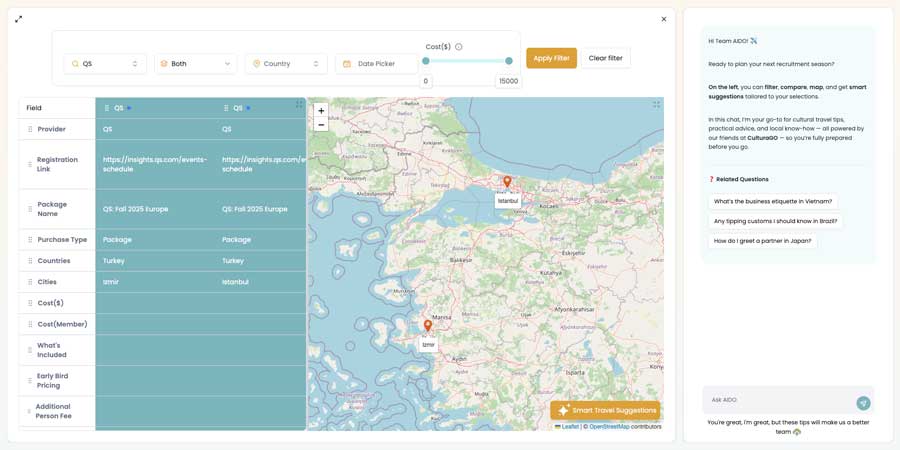Click the Cost($) info icon
This screenshot has height=450, width=900.
(x=459, y=47)
